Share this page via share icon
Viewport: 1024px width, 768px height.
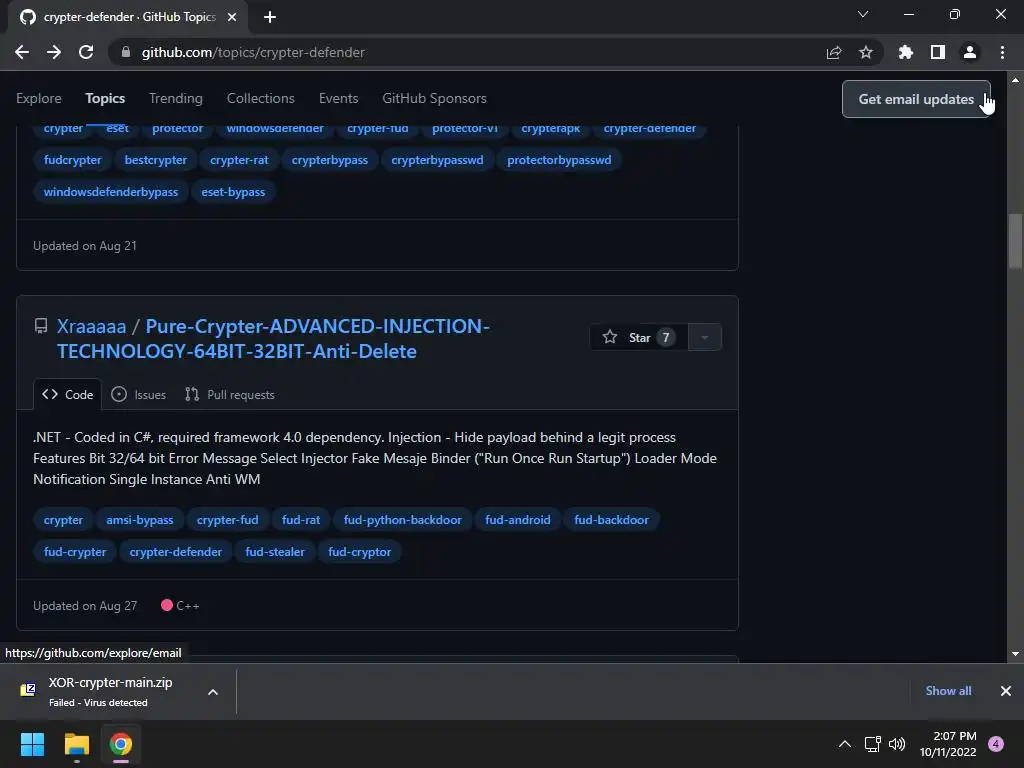[x=834, y=52]
